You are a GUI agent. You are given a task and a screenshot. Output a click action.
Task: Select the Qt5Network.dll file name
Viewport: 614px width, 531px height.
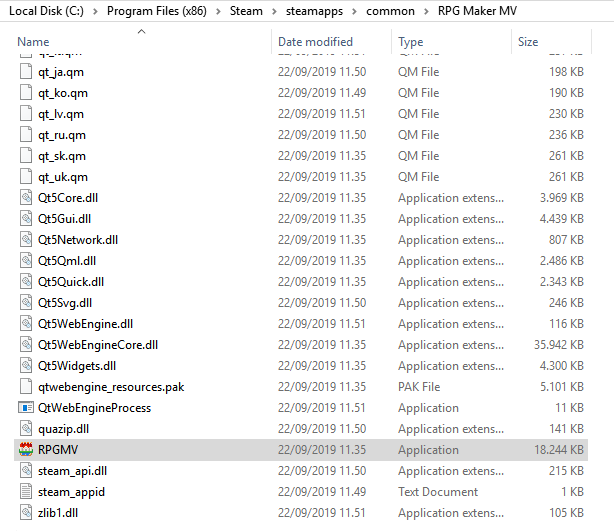78,240
